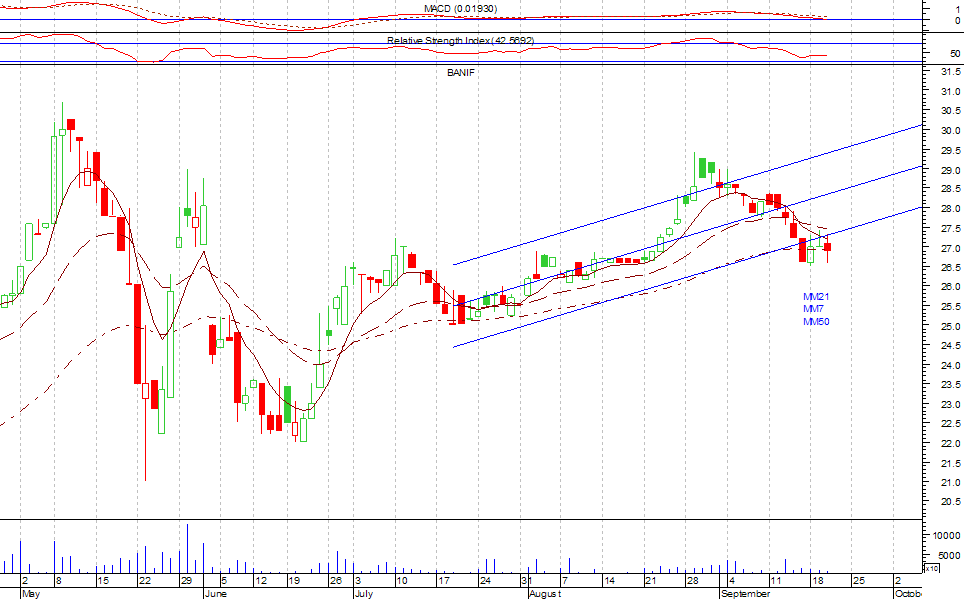This screenshot has width=964, height=599.
Task: Click the date label 25 on time axis
Action: [858, 581]
